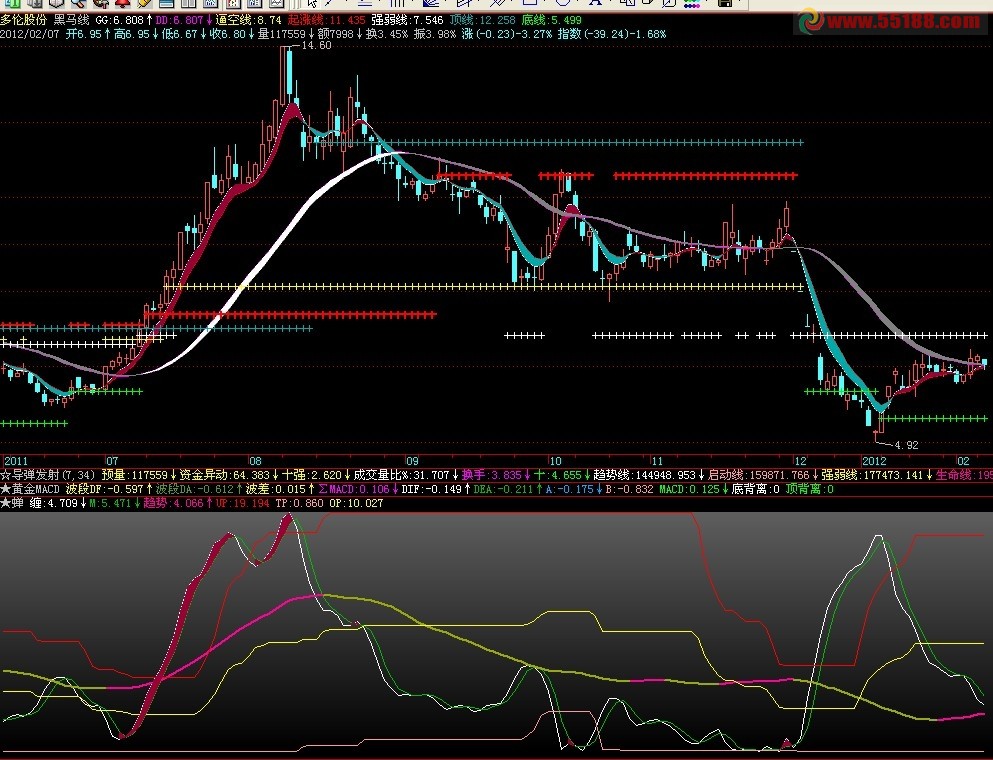The height and width of the screenshot is (760, 993).
Task: Click the green M:5.471 value
Action: 110,503
